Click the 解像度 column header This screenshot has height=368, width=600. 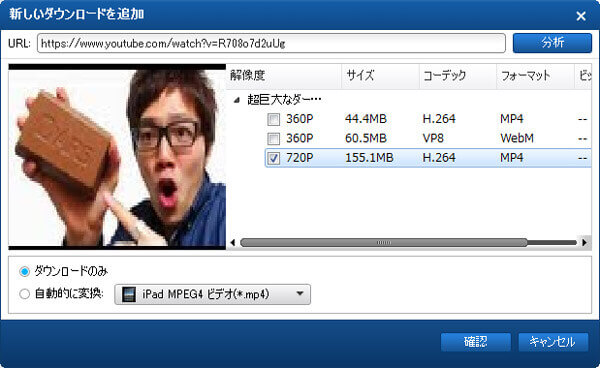[x=284, y=75]
